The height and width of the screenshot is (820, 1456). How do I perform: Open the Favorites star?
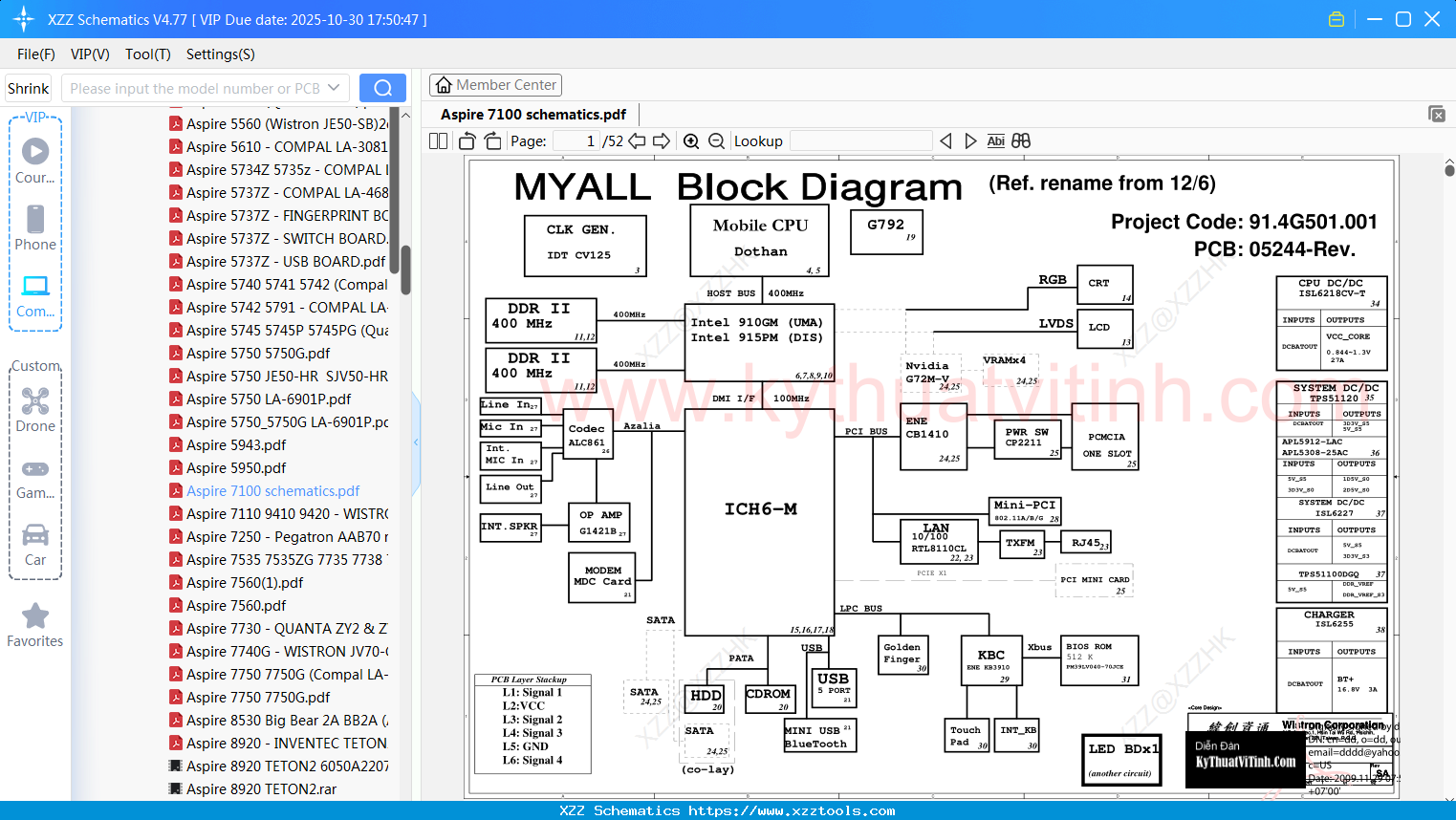click(35, 626)
